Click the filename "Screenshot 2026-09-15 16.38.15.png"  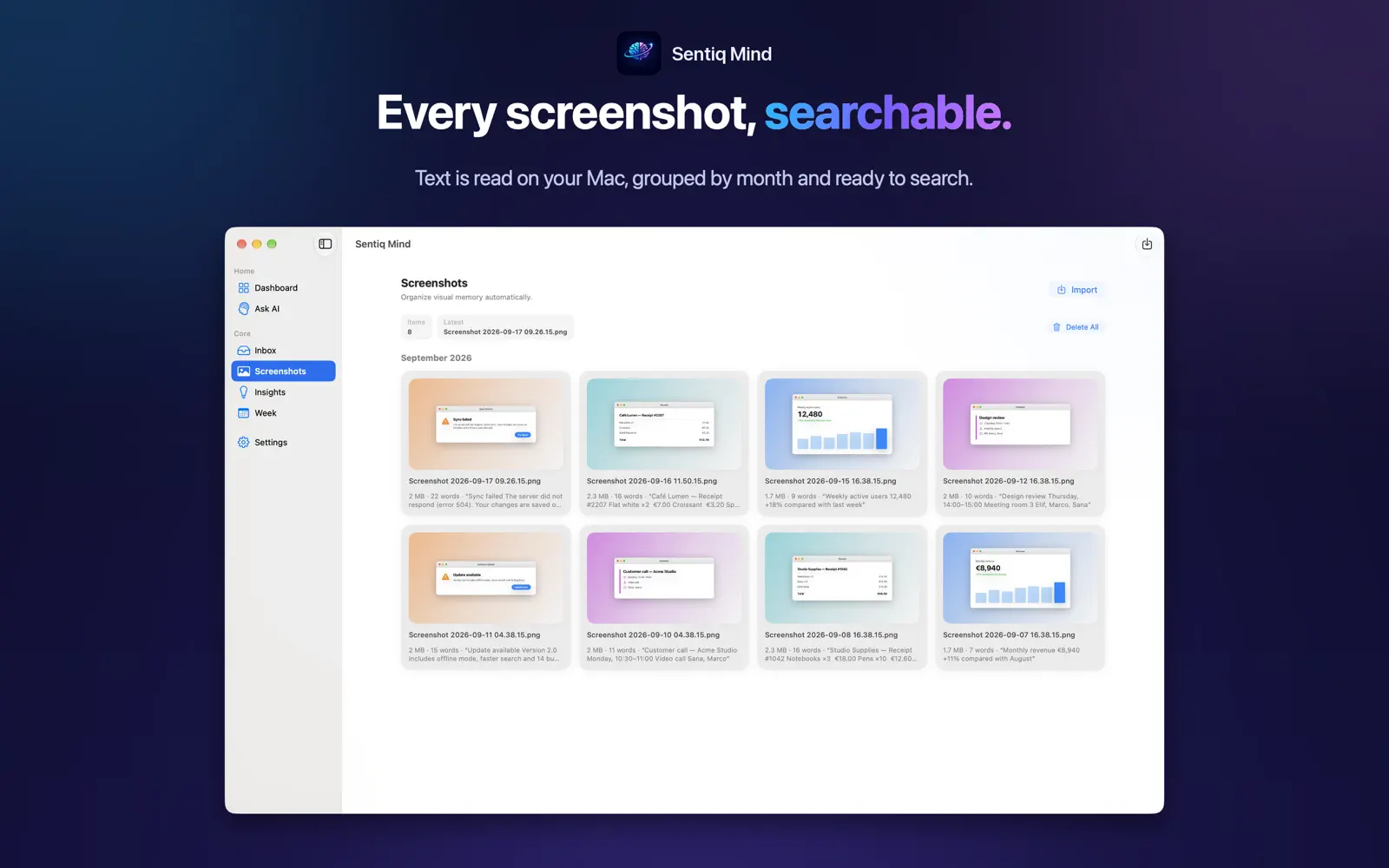831,481
